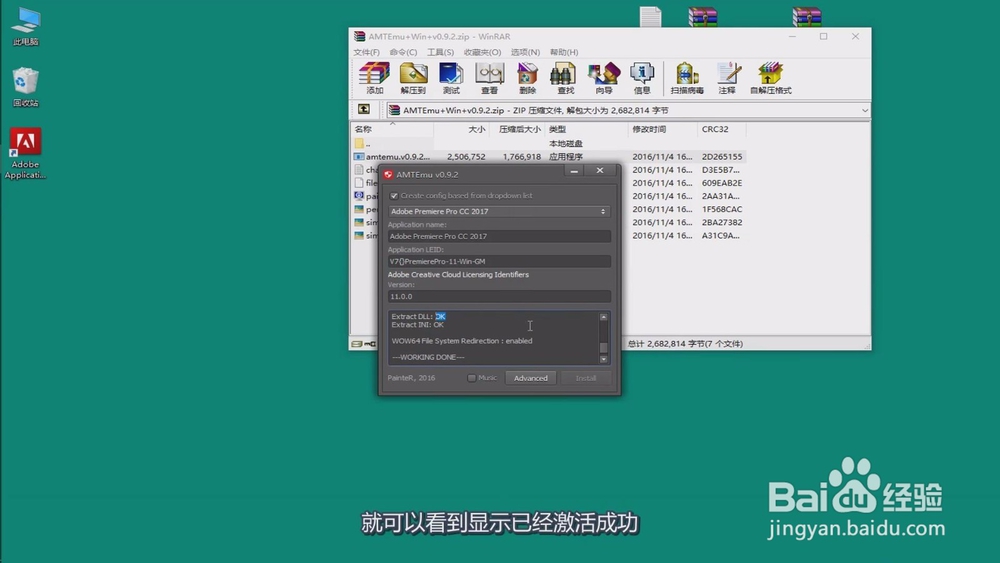Maximize the WinRAR window
This screenshot has width=1000, height=563.
(823, 36)
